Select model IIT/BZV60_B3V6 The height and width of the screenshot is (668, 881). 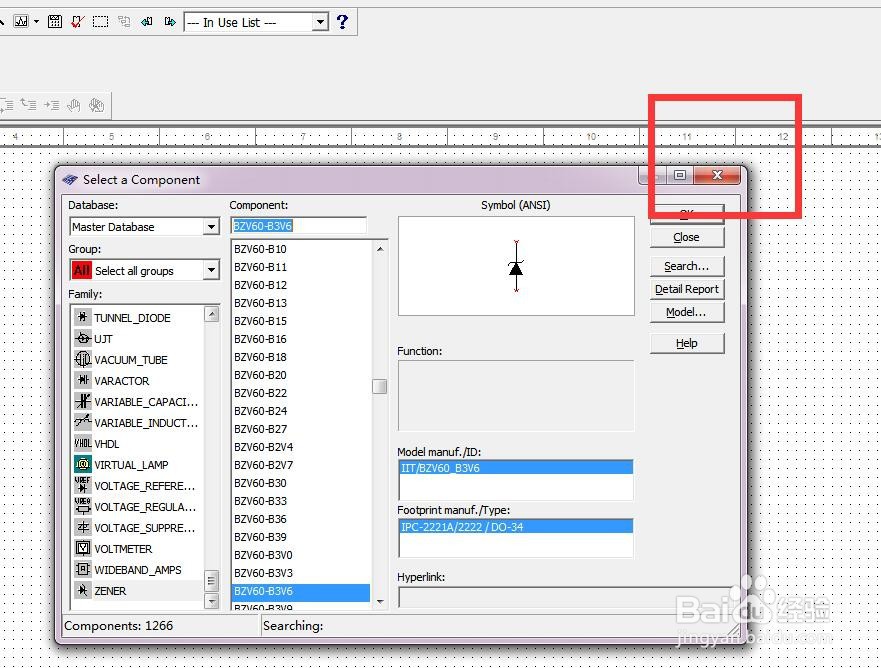click(516, 467)
